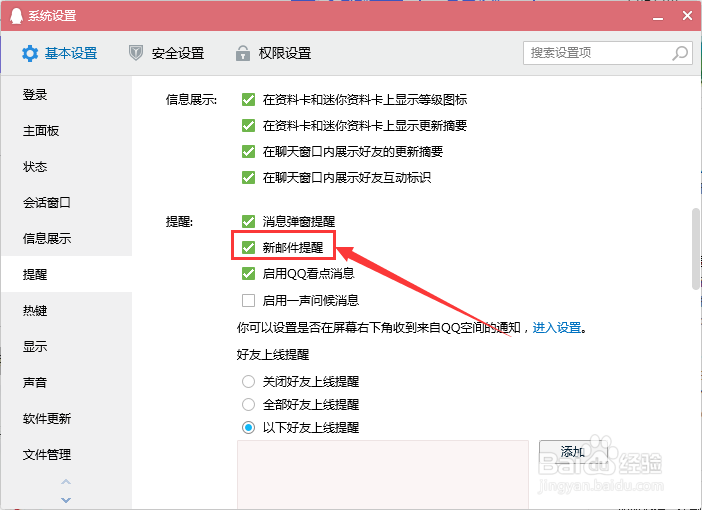The image size is (702, 510).
Task: Select 全部好友上线提醒 radio option
Action: (248, 404)
